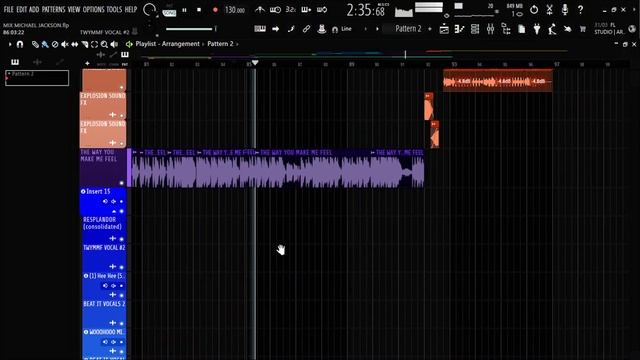Open the EDIT menu
Viewport: 640px width, 360px height.
tap(22, 9)
